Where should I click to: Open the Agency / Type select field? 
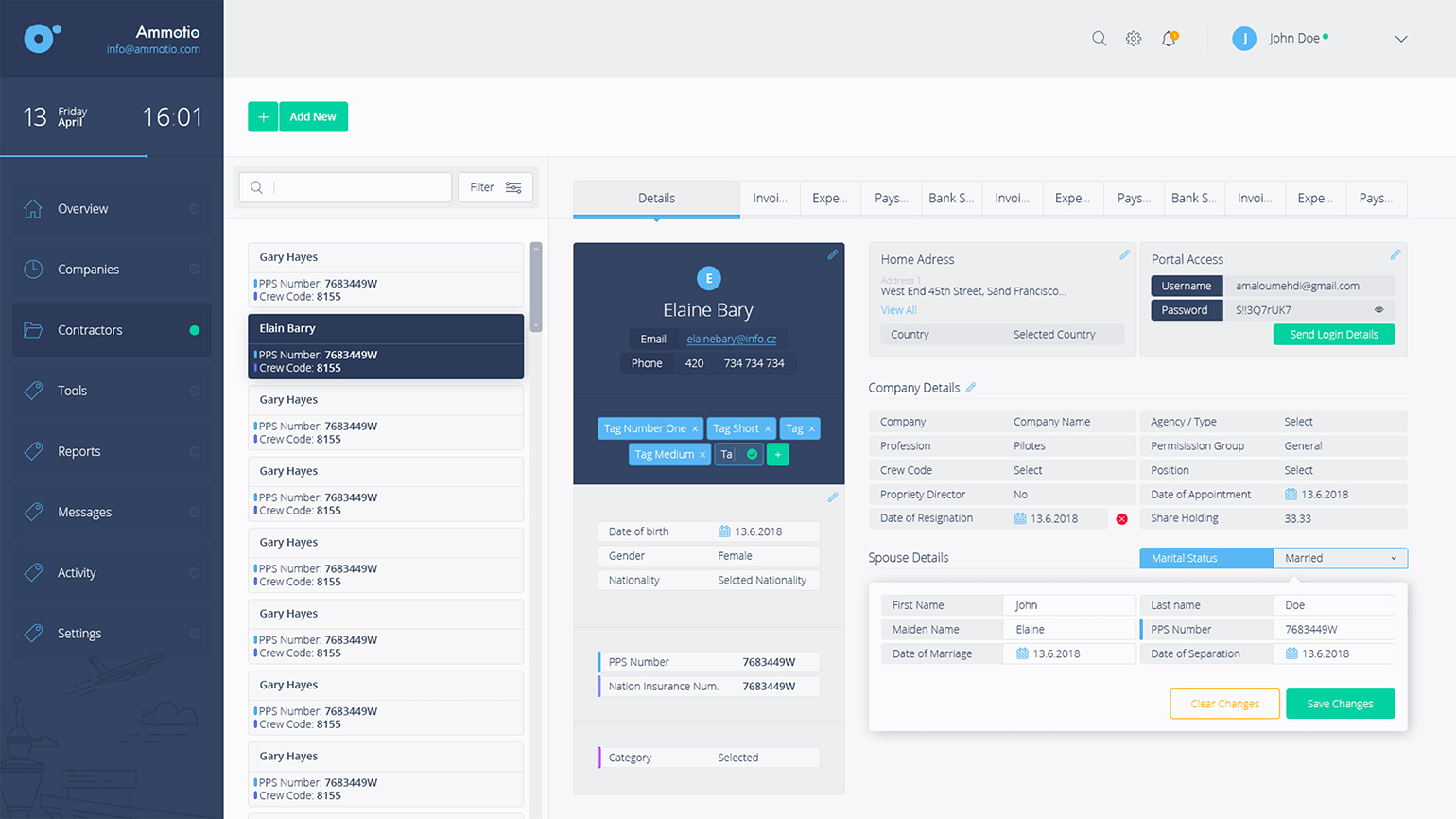tap(1341, 422)
